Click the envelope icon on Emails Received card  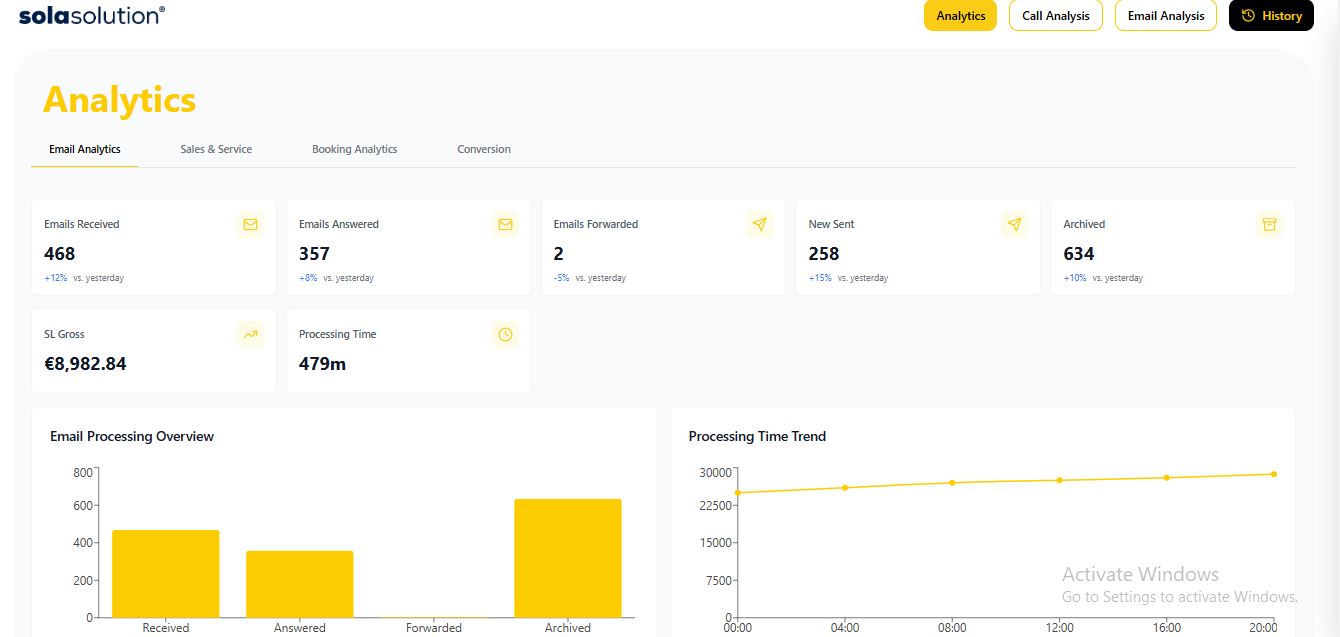pyautogui.click(x=250, y=225)
